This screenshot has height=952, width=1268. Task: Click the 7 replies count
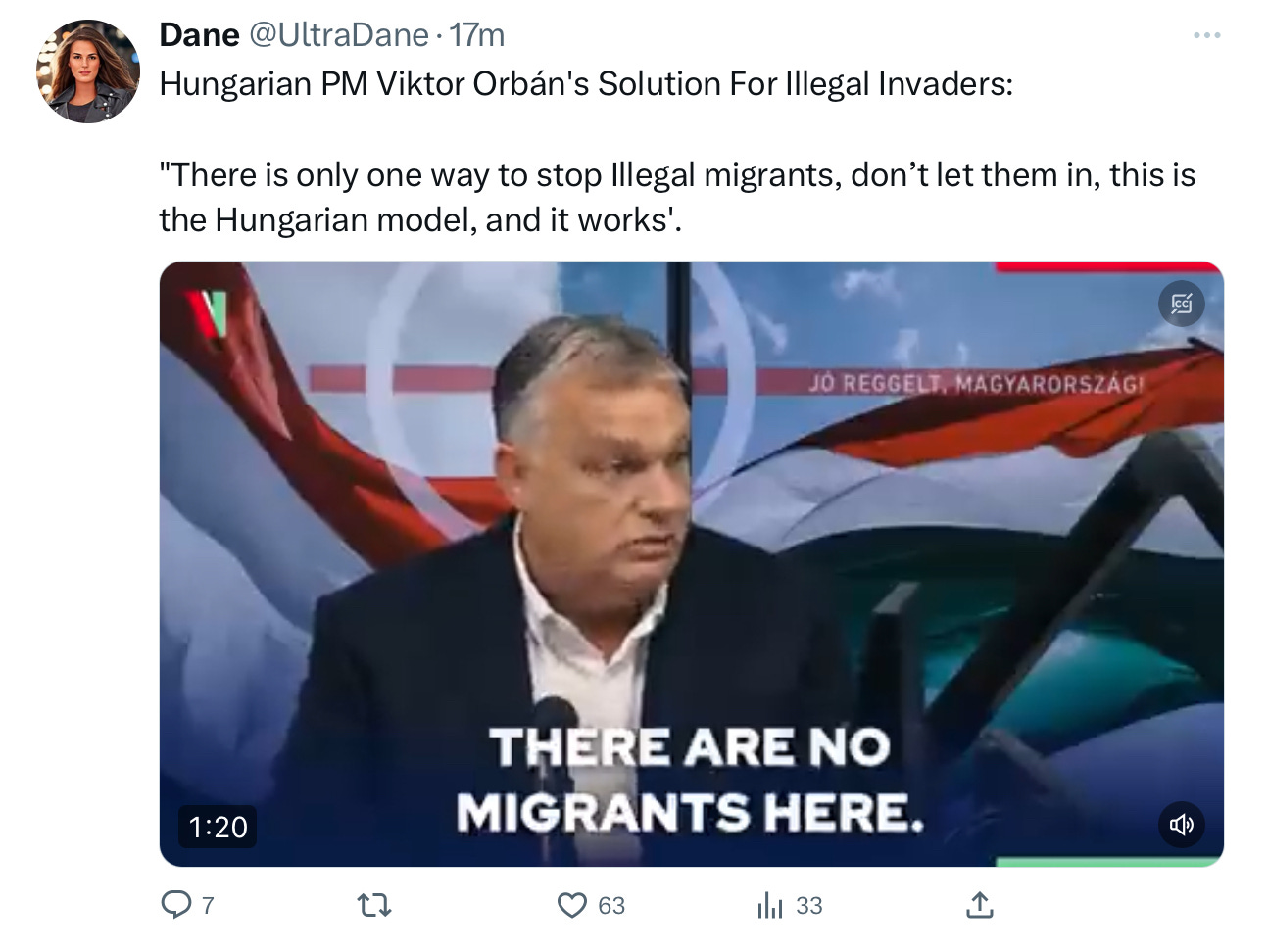pos(208,906)
